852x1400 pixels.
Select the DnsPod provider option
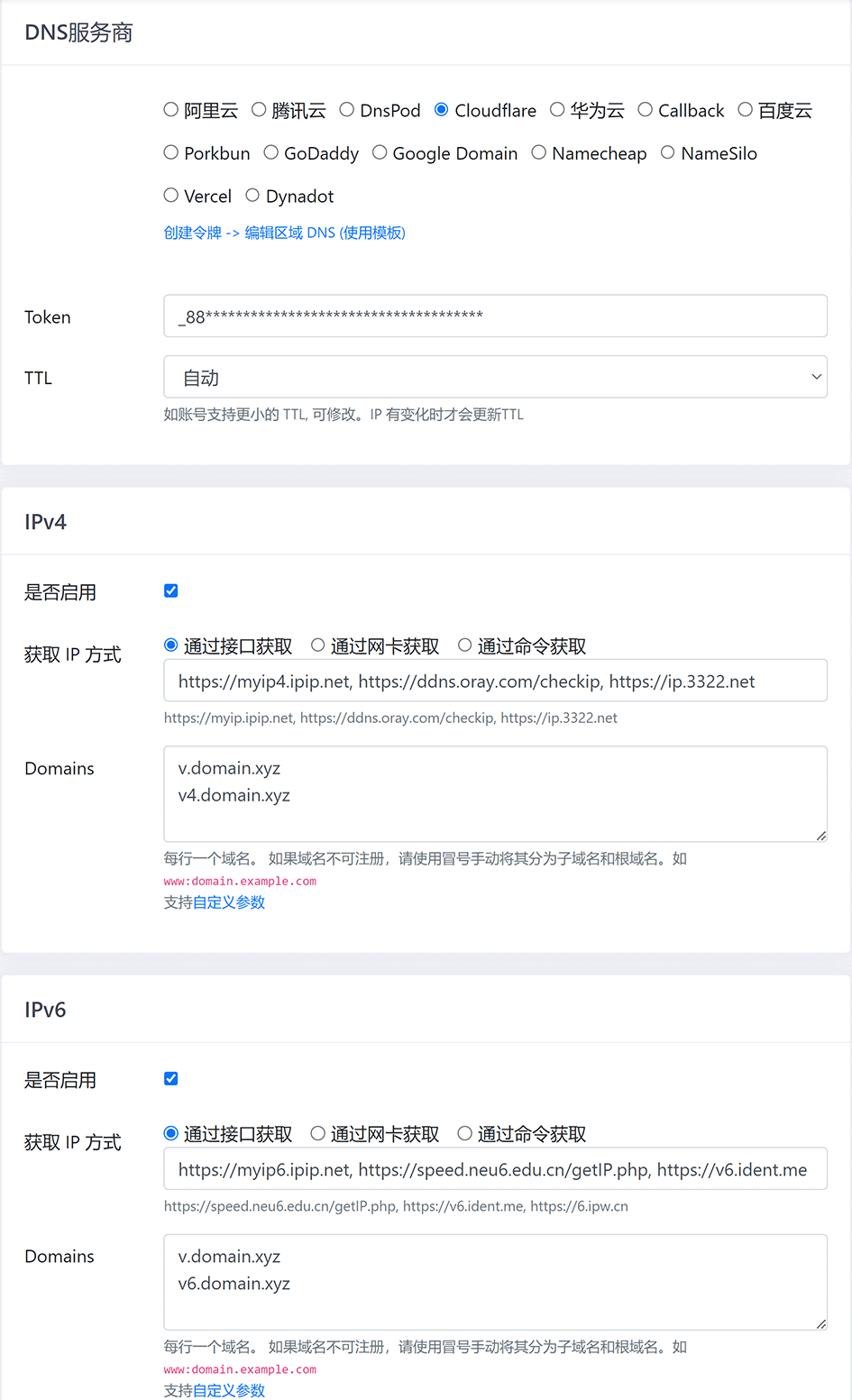coord(347,110)
